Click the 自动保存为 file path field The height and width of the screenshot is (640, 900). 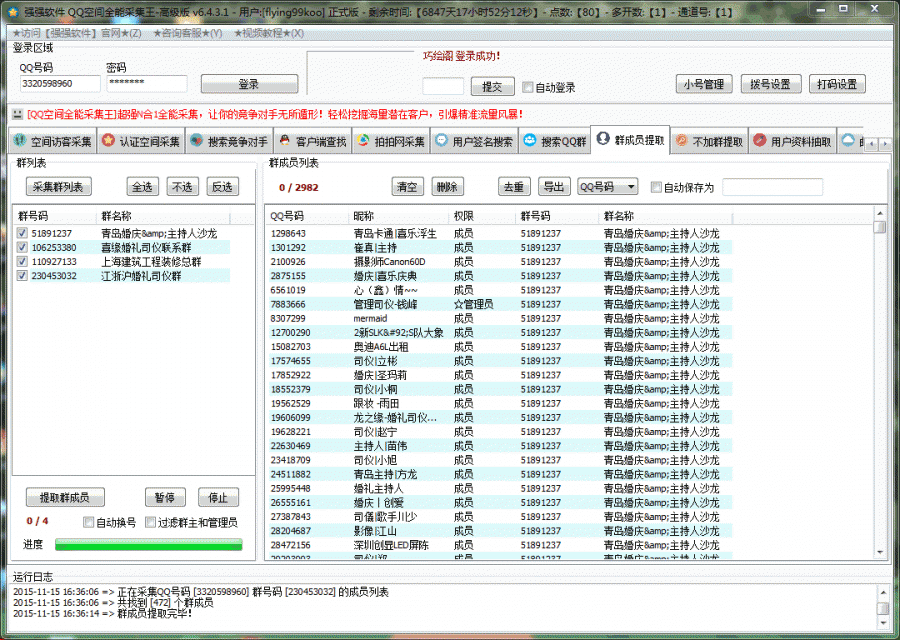point(773,187)
